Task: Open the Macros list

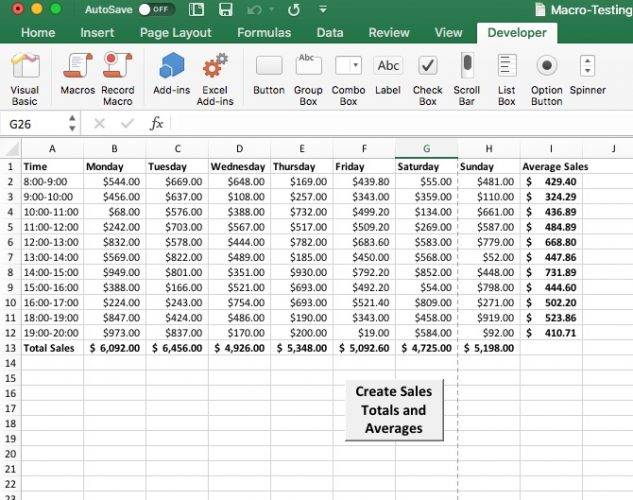Action: 77,78
